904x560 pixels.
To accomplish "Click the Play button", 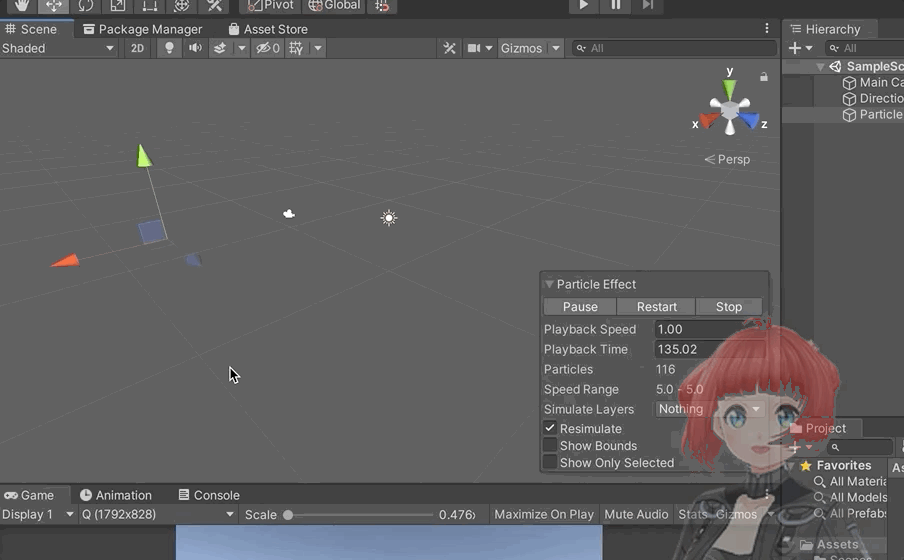I will point(583,6).
